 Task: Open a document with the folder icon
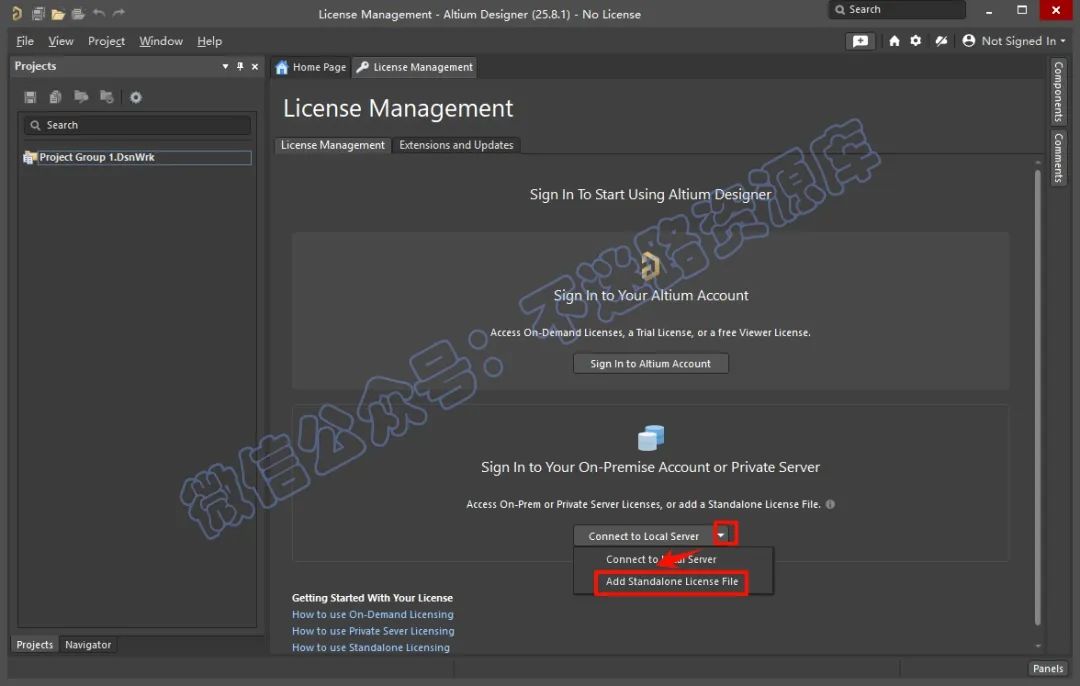(58, 13)
